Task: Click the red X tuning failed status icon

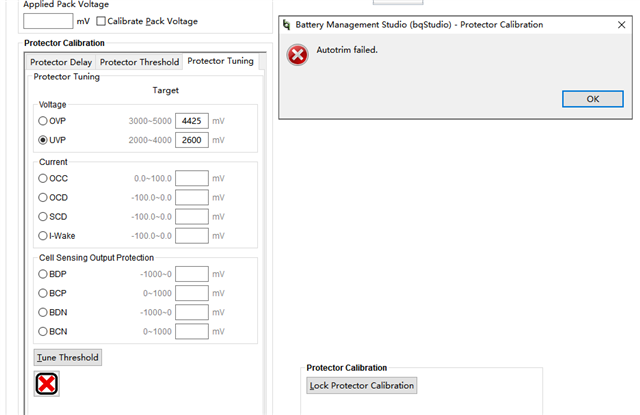Action: [x=47, y=384]
